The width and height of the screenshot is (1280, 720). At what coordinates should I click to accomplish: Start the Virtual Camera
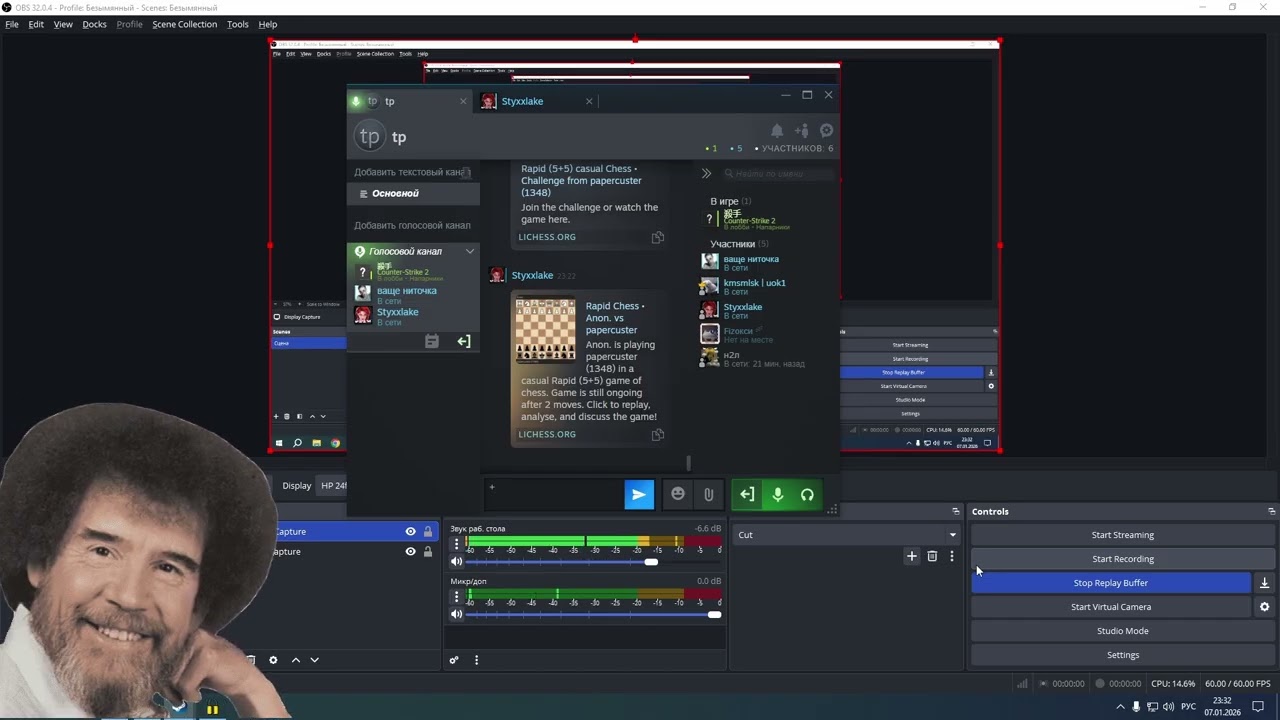click(1111, 607)
